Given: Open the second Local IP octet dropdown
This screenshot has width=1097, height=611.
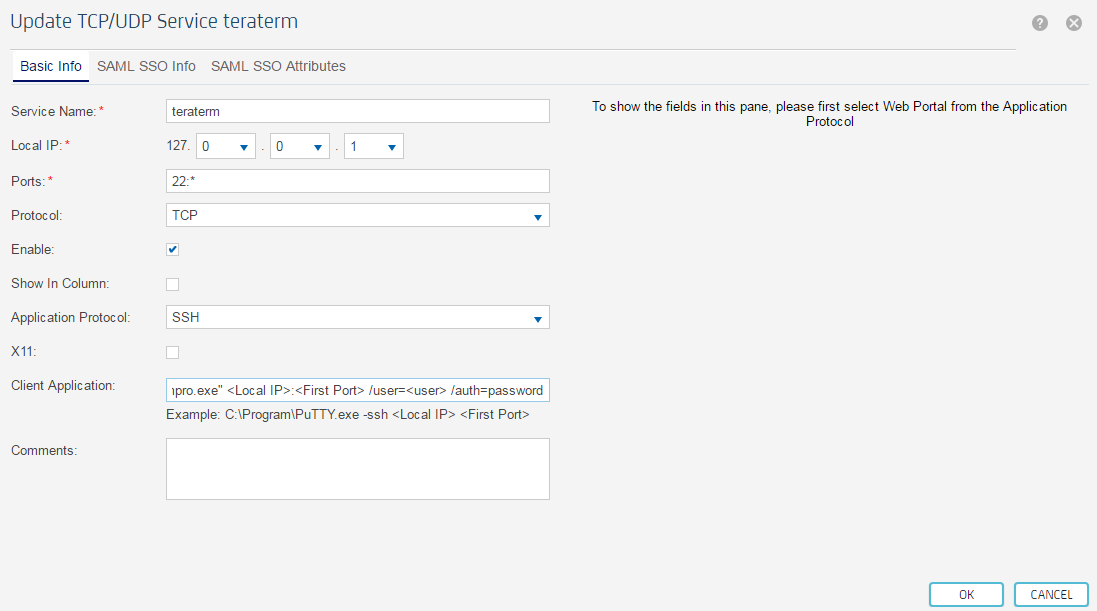Looking at the screenshot, I should [300, 147].
